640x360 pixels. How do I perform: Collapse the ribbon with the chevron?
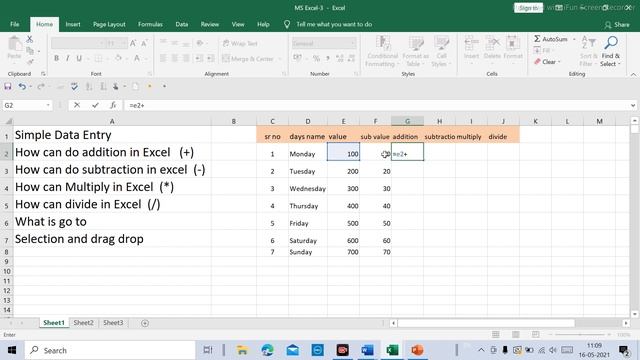tap(633, 75)
